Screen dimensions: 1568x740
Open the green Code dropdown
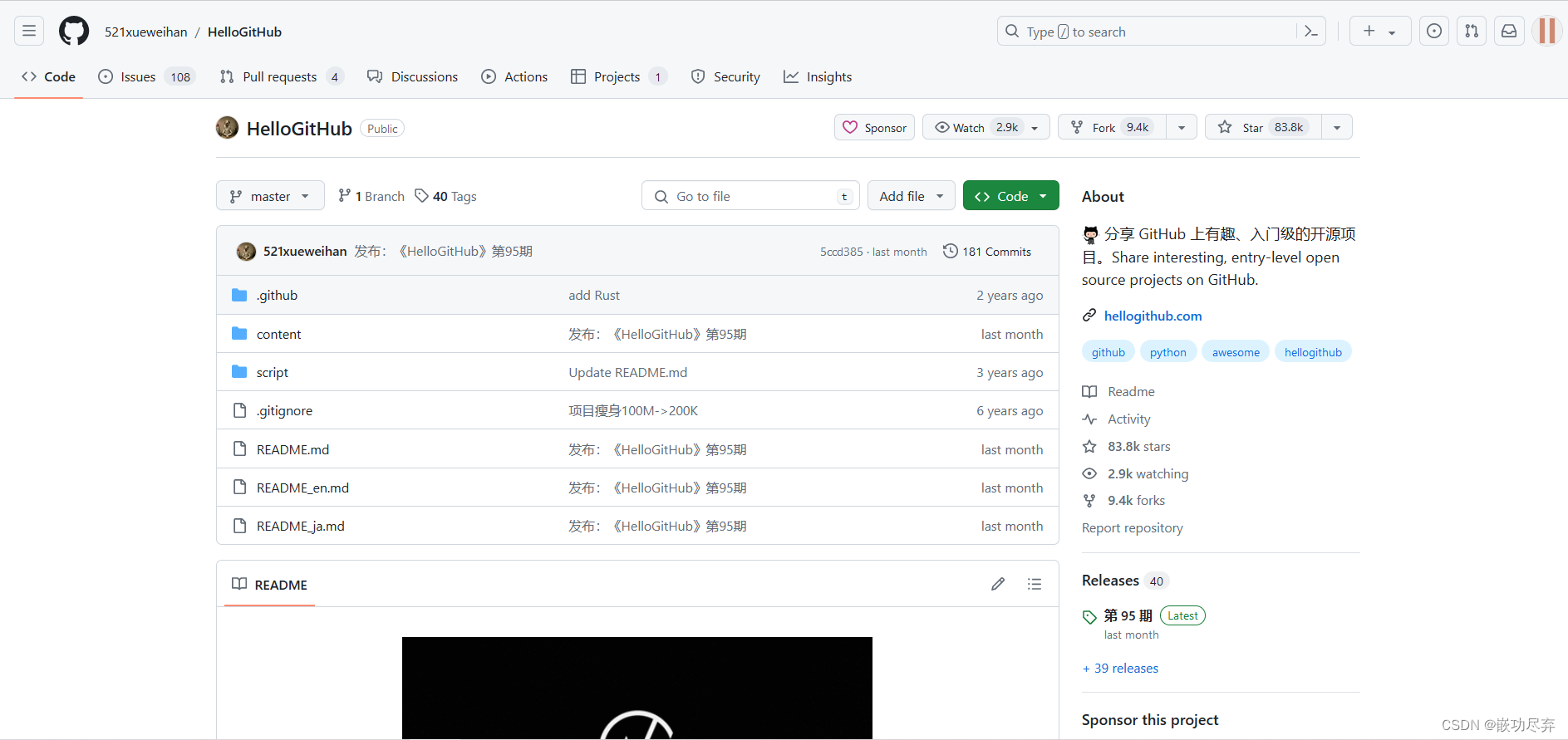[1011, 196]
